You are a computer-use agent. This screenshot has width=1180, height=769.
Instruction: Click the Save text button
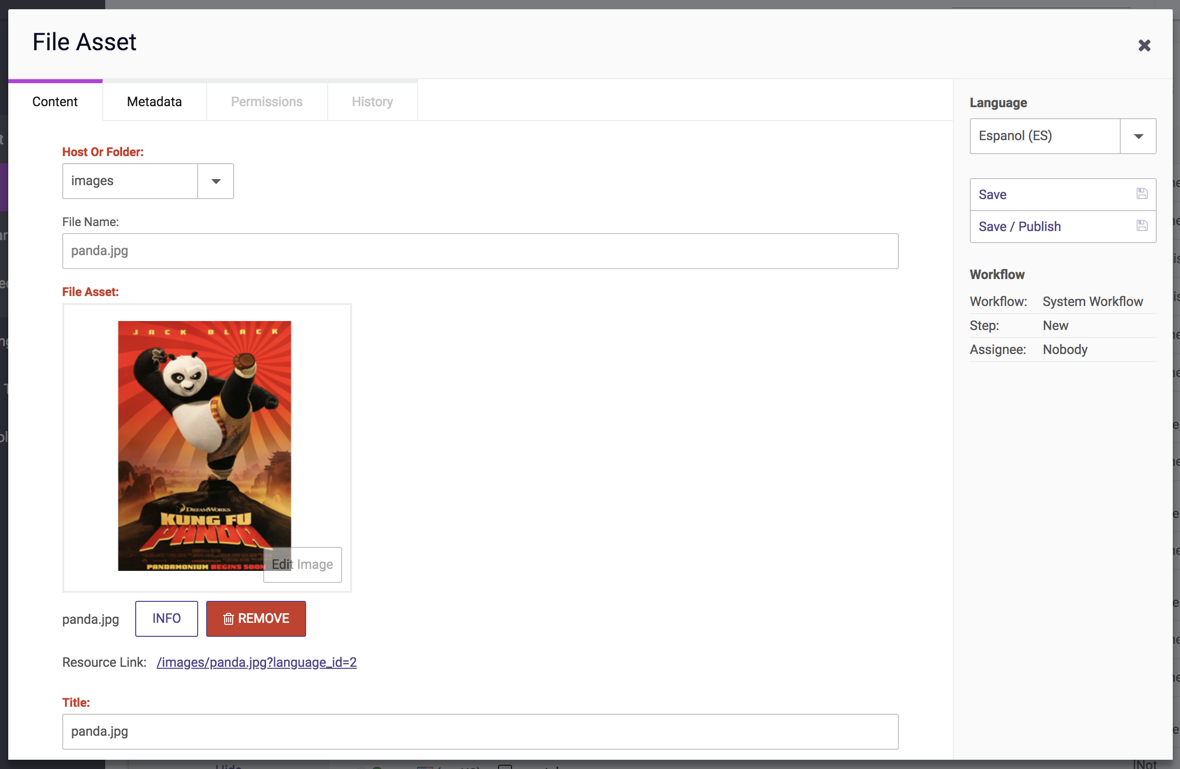tap(993, 195)
